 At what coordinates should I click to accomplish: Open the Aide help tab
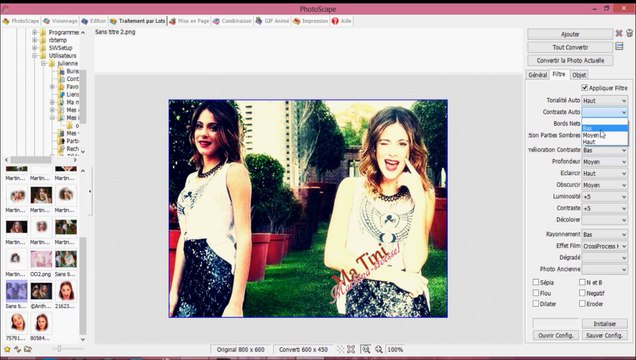pos(342,21)
